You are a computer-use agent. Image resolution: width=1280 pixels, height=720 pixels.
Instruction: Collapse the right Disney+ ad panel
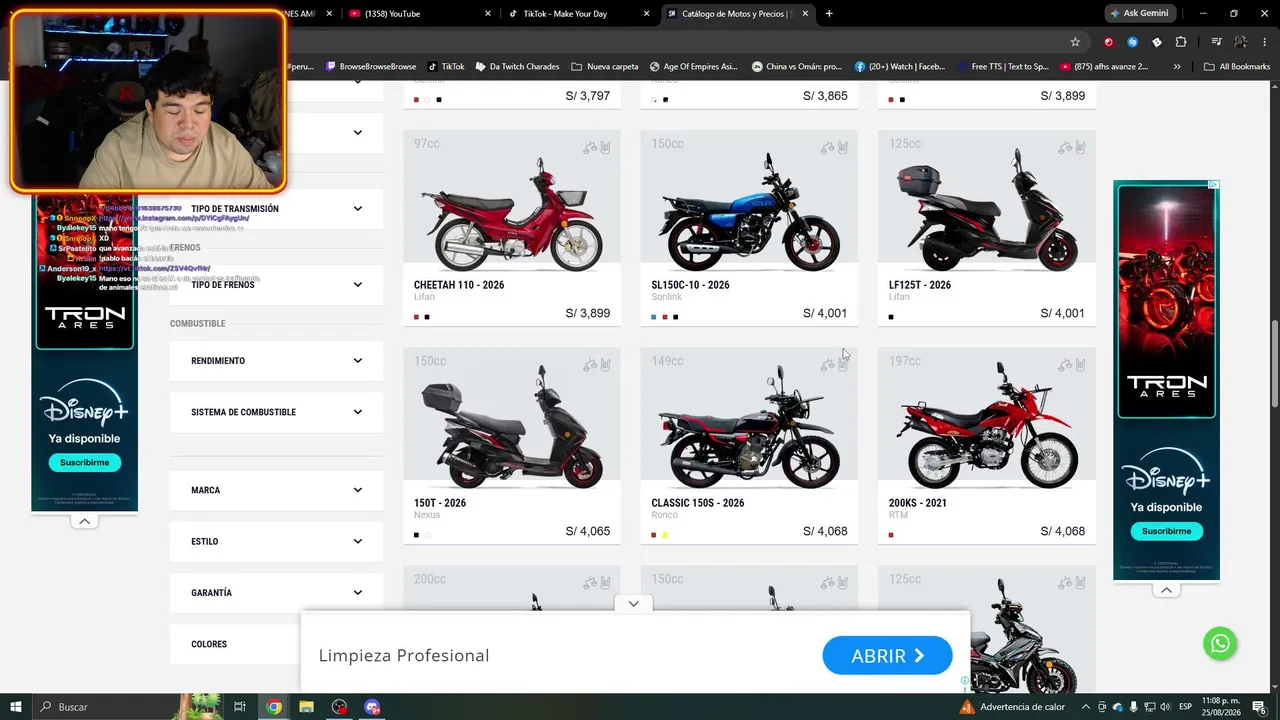click(1166, 590)
